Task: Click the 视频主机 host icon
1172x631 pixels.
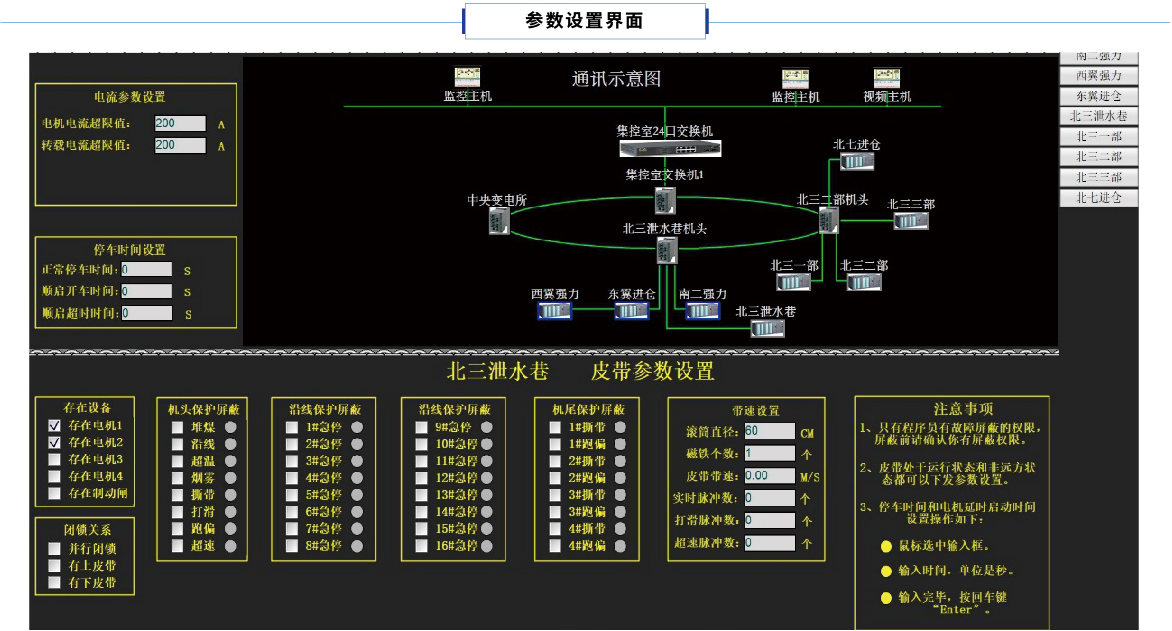Action: click(x=886, y=78)
